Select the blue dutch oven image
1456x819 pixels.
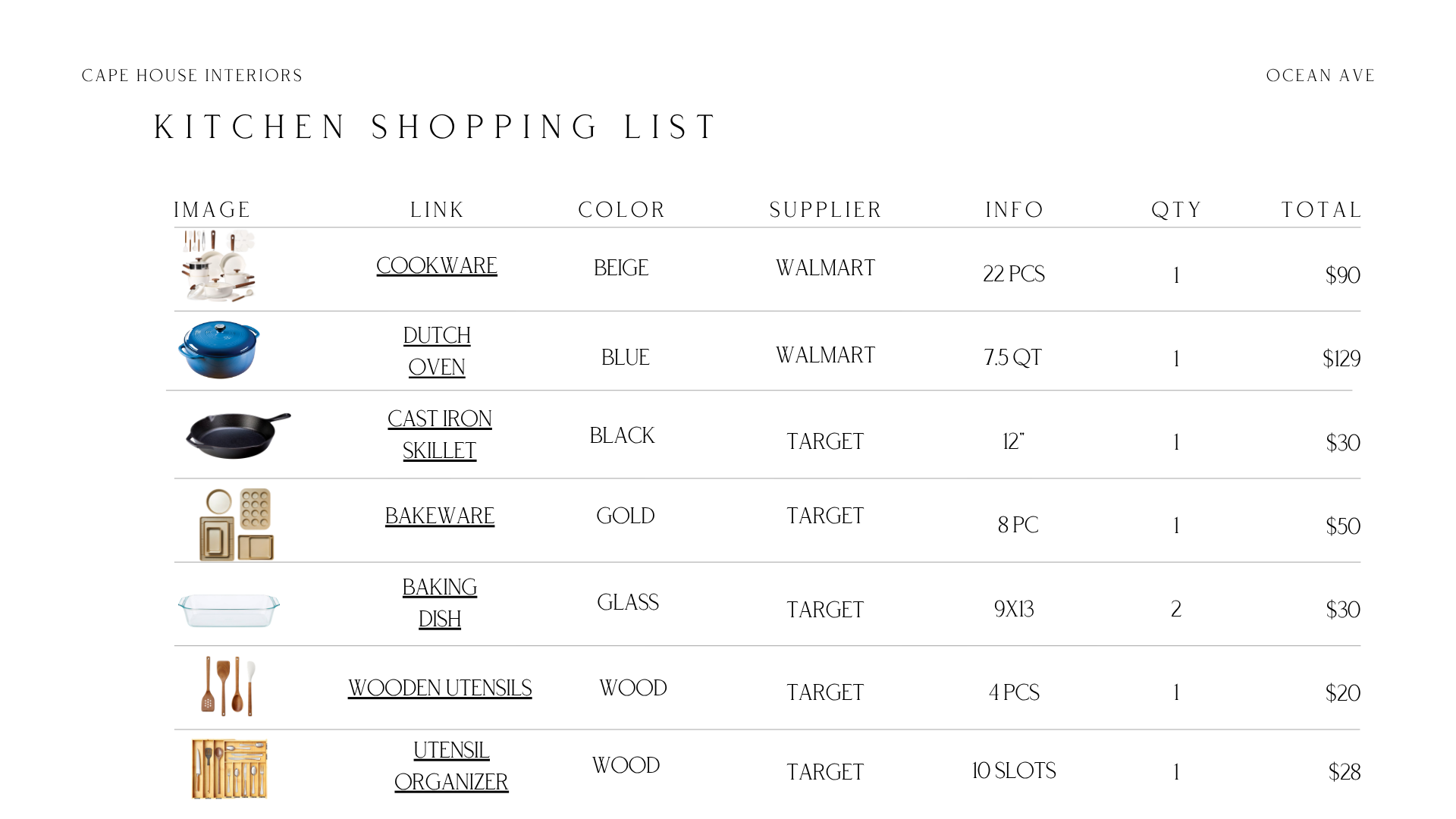pyautogui.click(x=219, y=350)
